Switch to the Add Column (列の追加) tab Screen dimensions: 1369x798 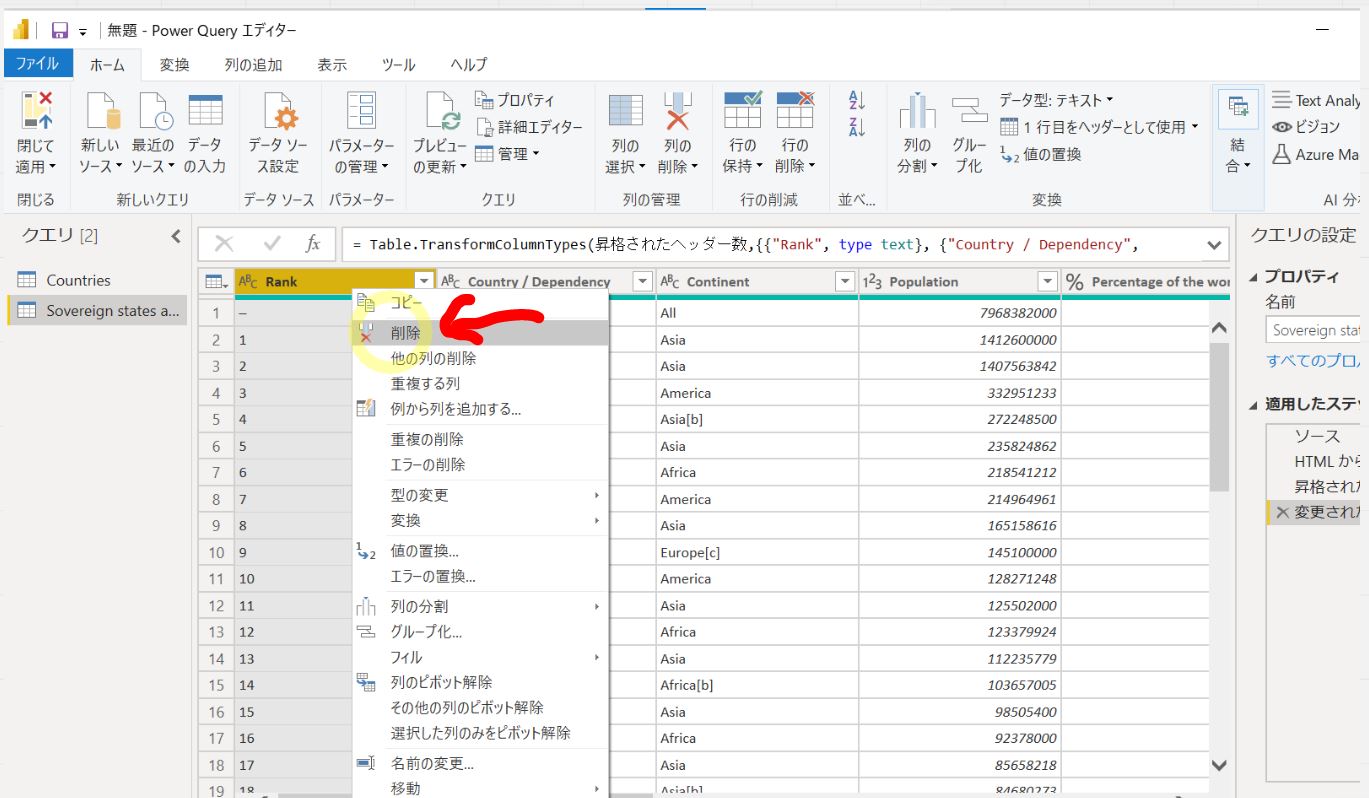pos(253,64)
